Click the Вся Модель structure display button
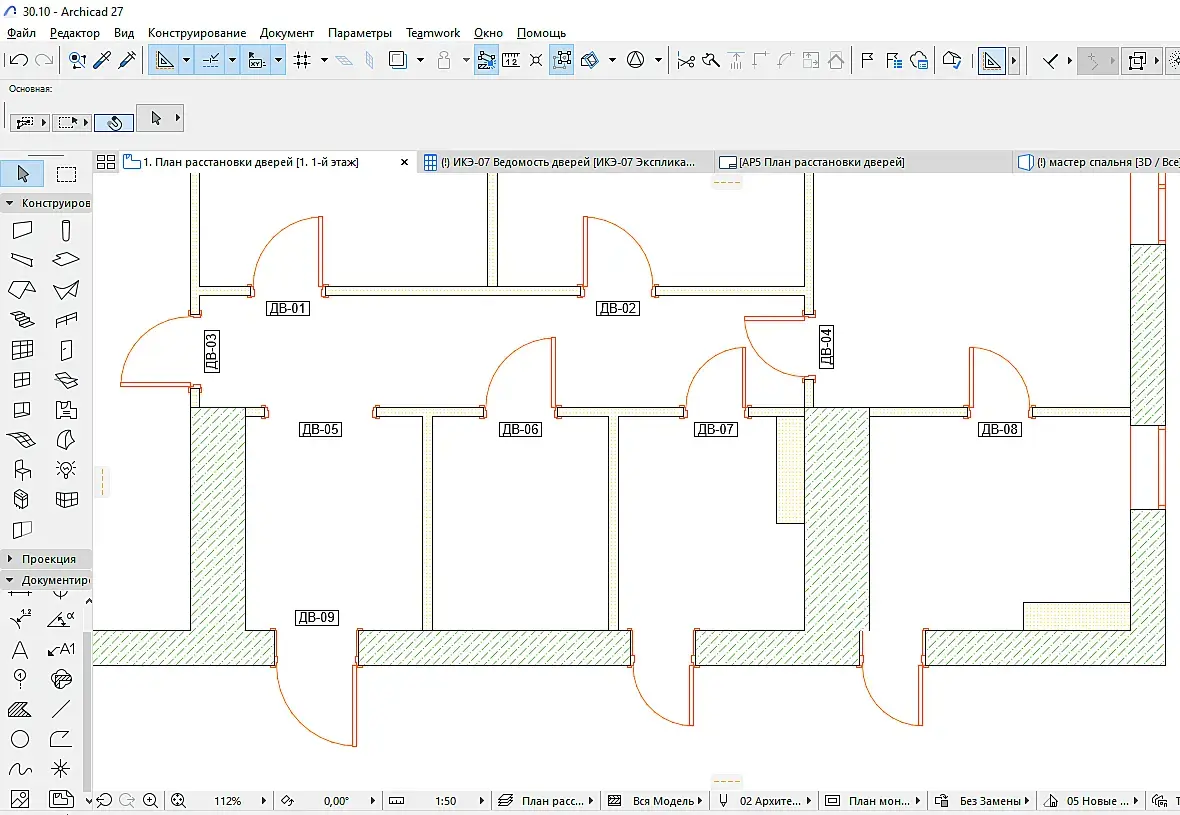1180x815 pixels. click(662, 801)
